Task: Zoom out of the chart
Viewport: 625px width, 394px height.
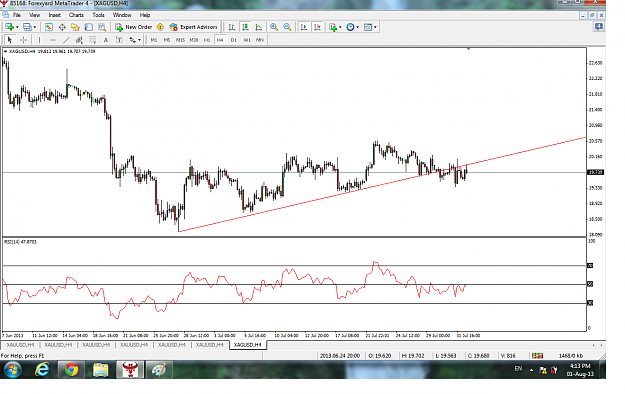Action: click(287, 27)
